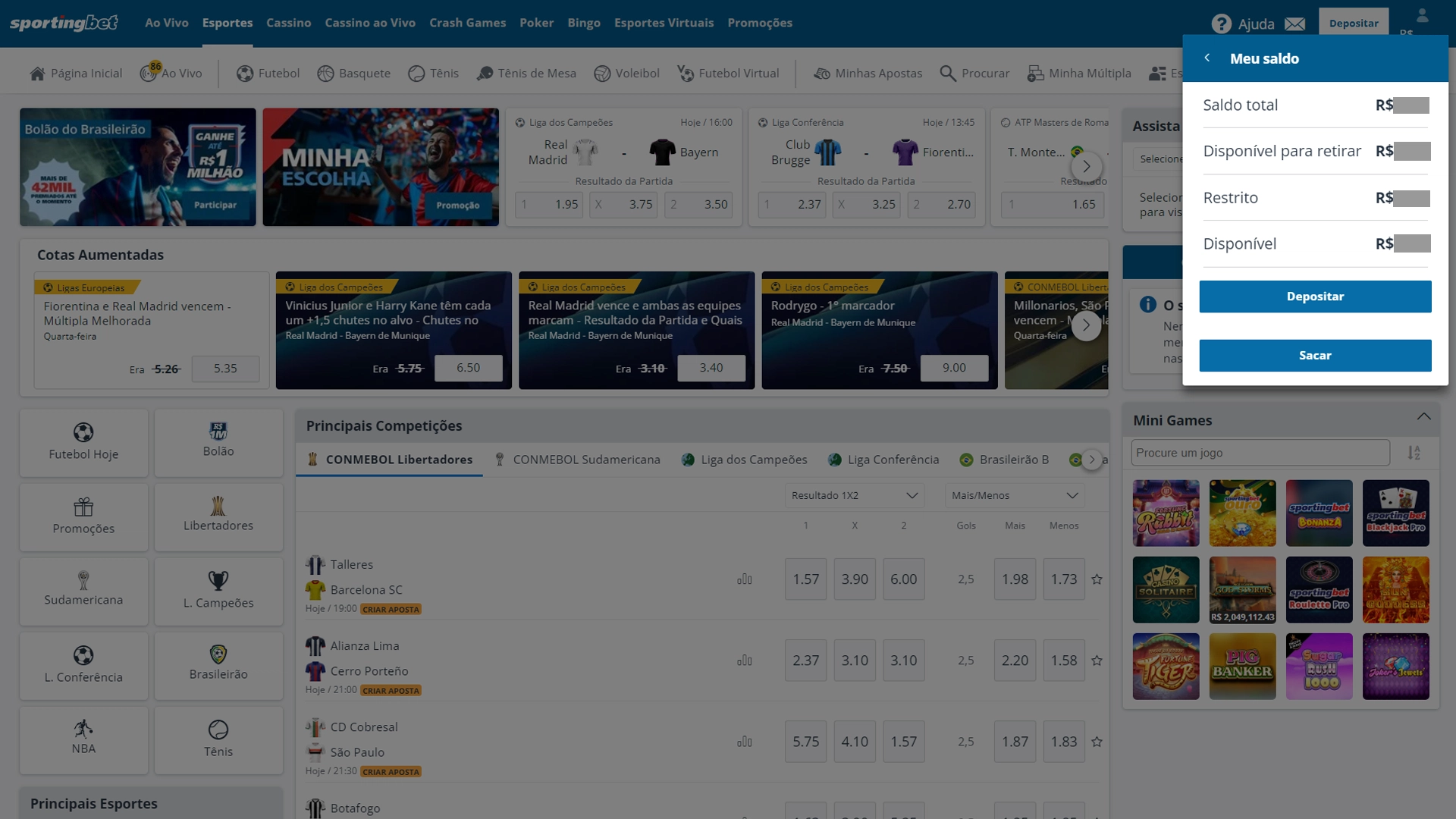The height and width of the screenshot is (819, 1456).
Task: Open the Libertadores trophy tile
Action: (x=218, y=517)
